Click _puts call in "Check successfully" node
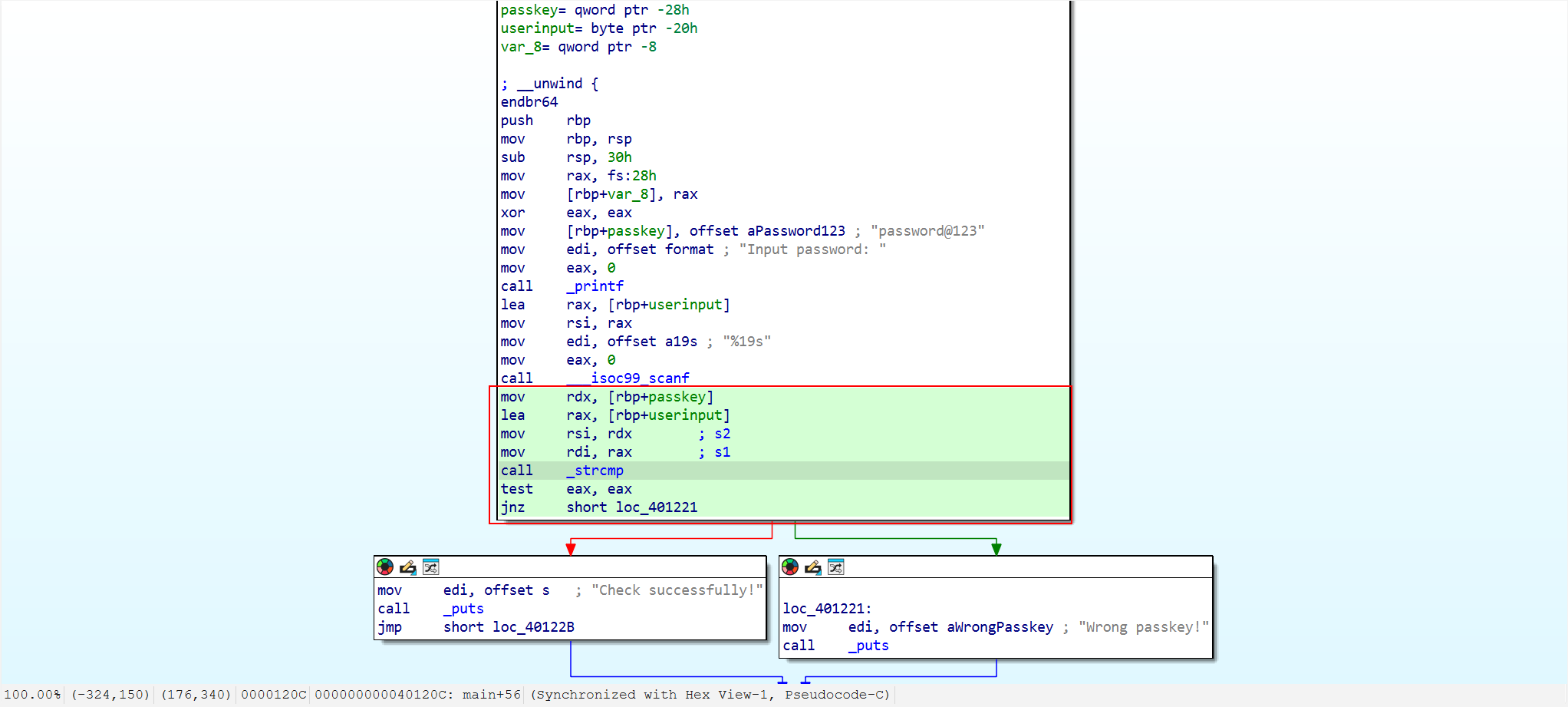 coord(463,609)
